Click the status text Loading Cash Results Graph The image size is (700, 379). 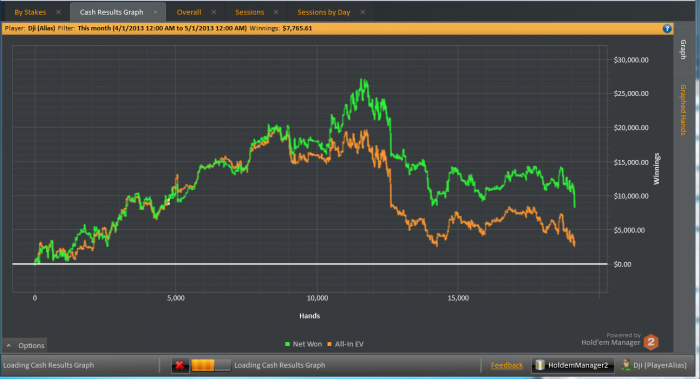pyautogui.click(x=49, y=365)
